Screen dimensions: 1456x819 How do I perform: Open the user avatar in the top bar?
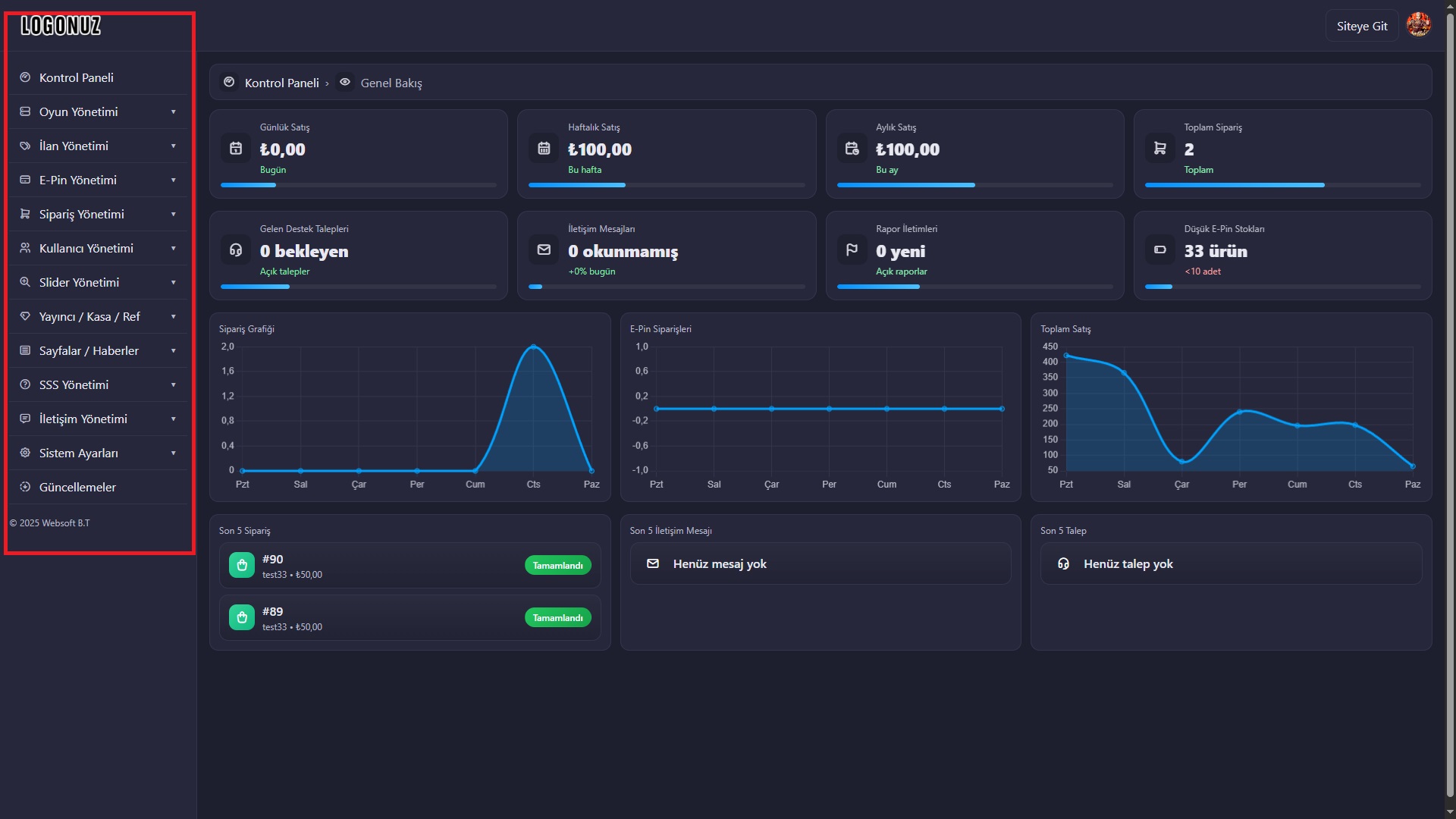coord(1418,25)
